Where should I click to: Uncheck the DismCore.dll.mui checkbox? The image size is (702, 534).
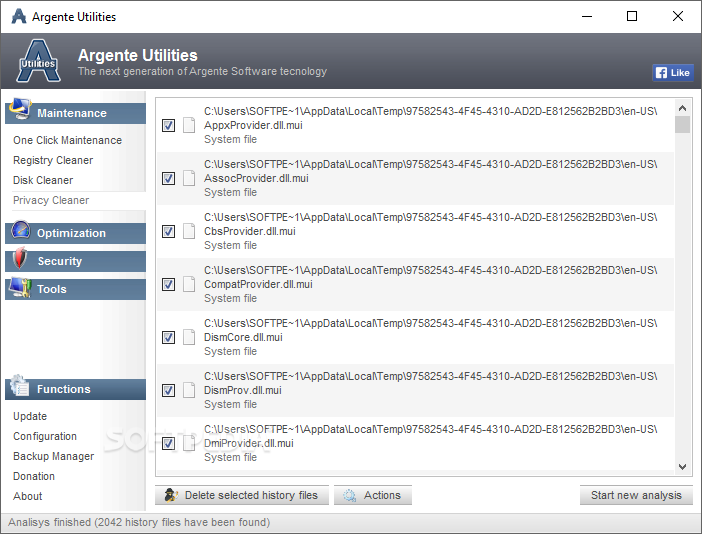coord(168,337)
